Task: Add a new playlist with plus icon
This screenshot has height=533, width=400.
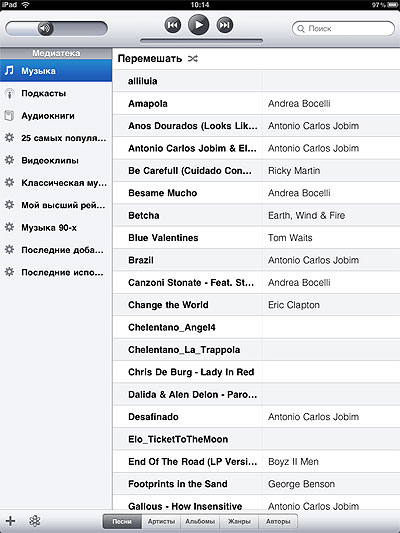Action: pyautogui.click(x=11, y=521)
